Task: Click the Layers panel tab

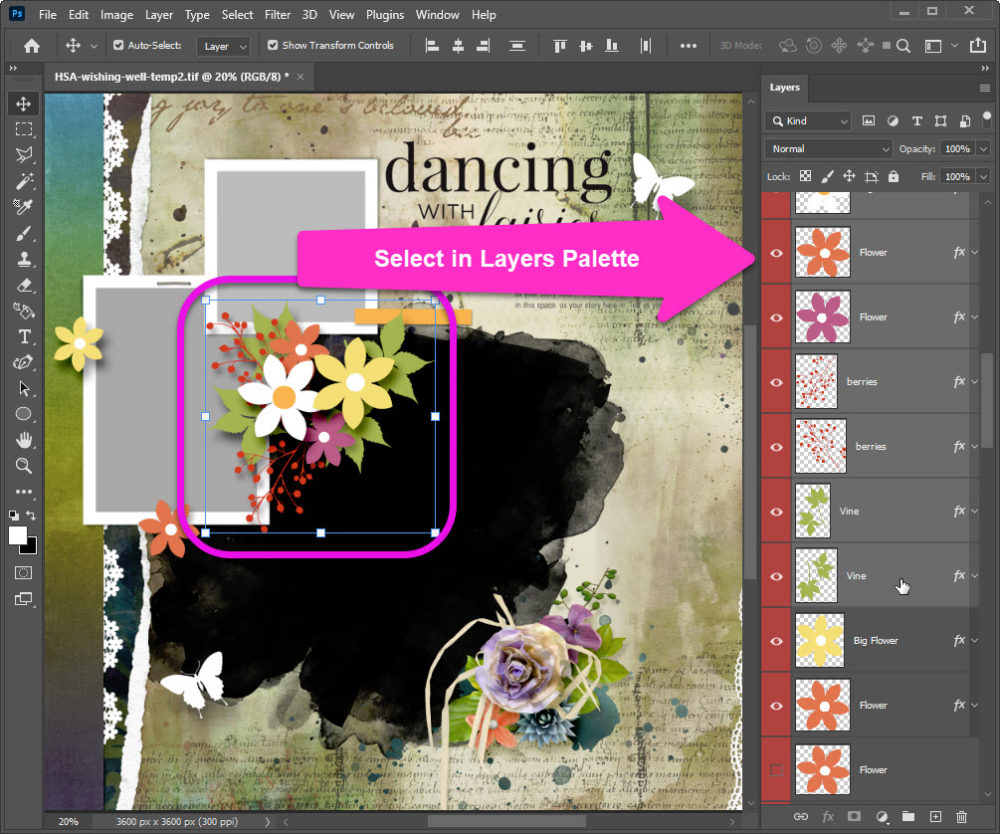Action: (784, 88)
